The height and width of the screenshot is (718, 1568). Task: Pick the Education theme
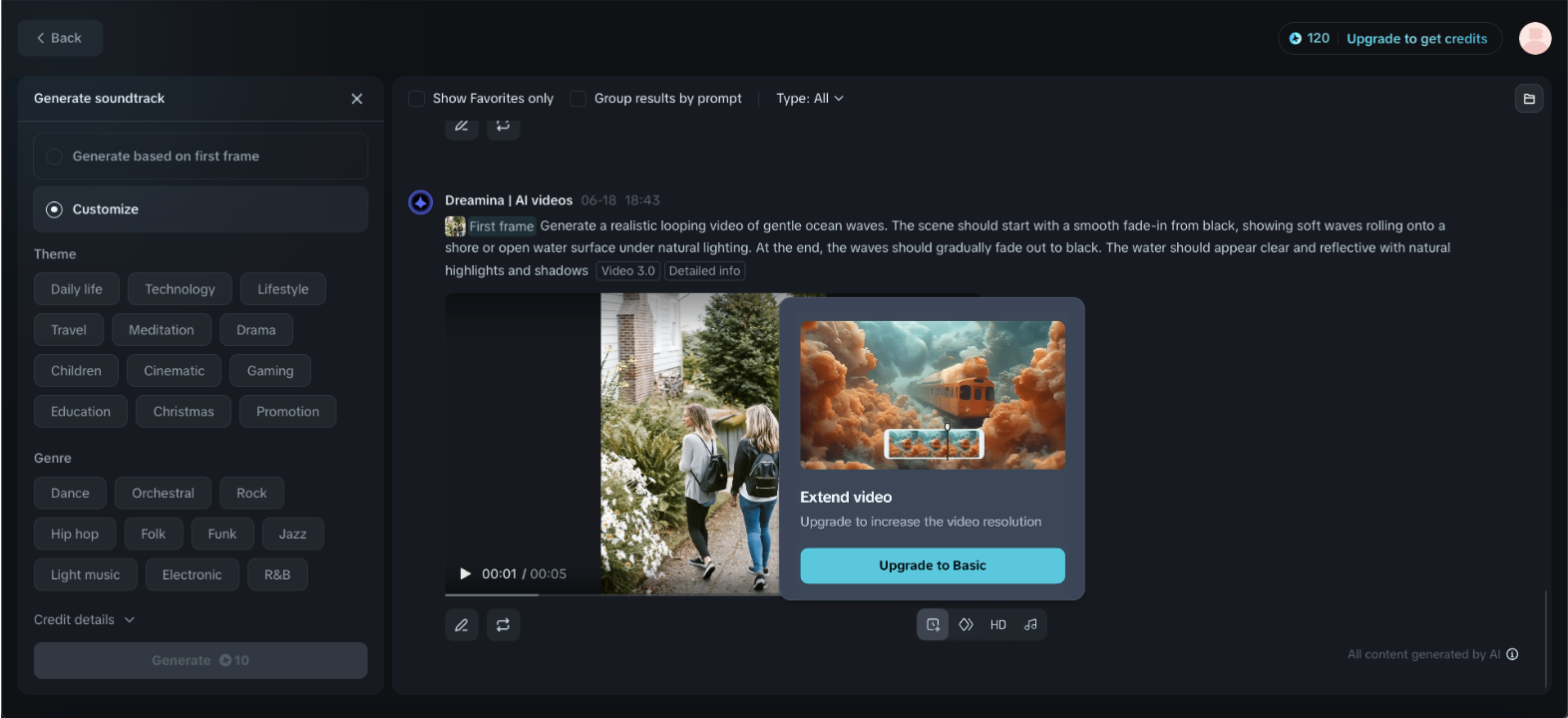[x=81, y=412]
